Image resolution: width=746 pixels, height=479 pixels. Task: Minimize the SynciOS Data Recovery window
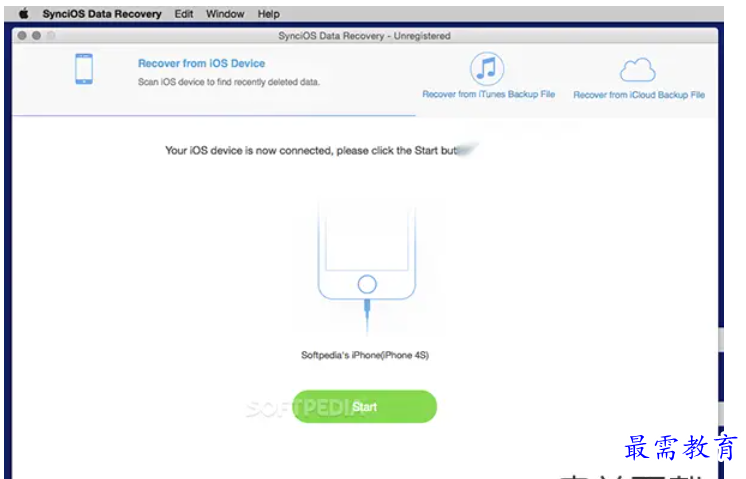(x=36, y=36)
